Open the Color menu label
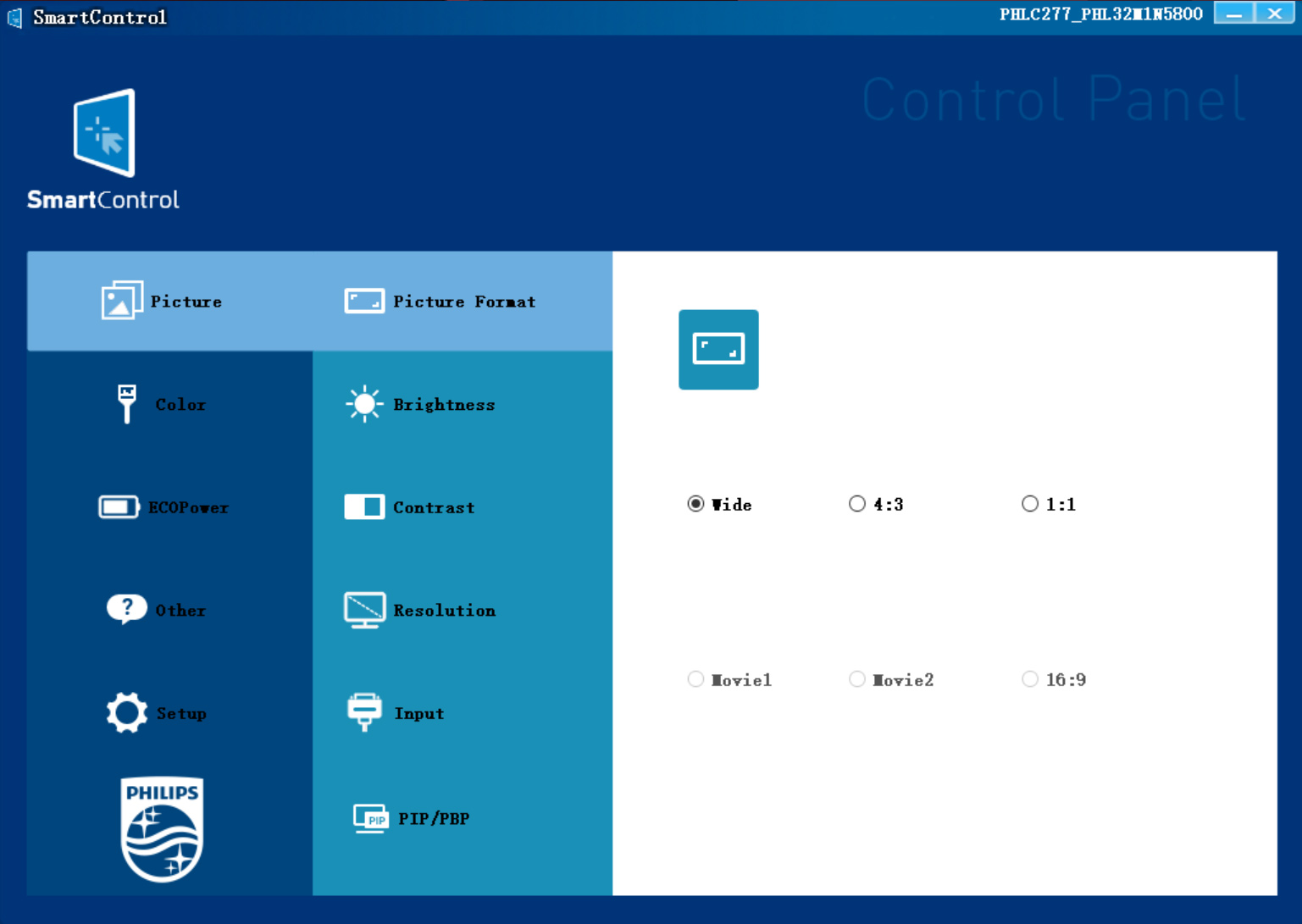The height and width of the screenshot is (924, 1302). pos(180,405)
